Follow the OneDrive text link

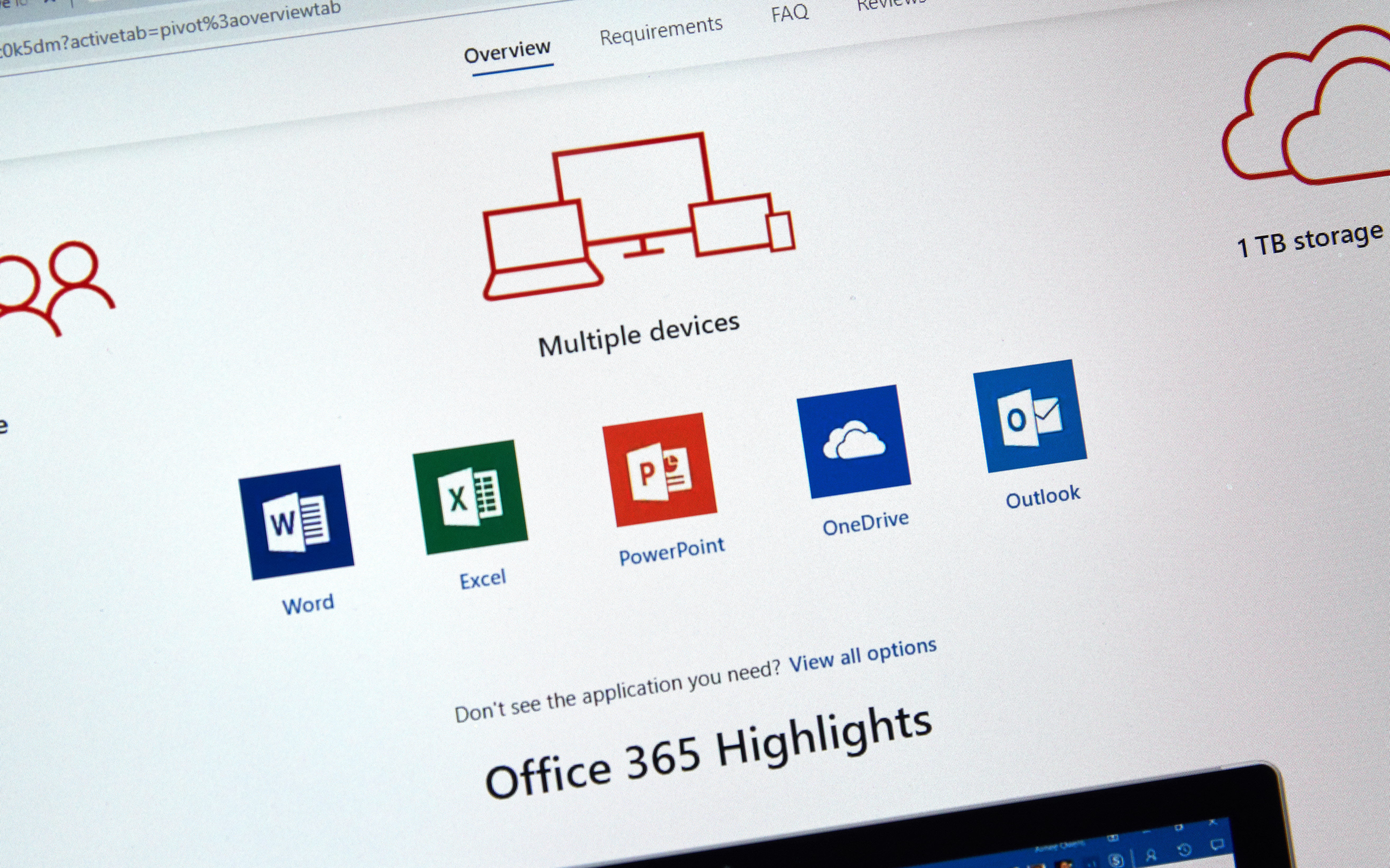pyautogui.click(x=866, y=523)
